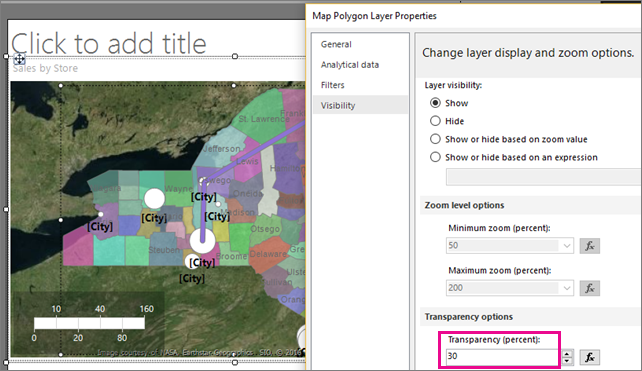Click the visibility expression text box
642x371 pixels.
[x=544, y=177]
